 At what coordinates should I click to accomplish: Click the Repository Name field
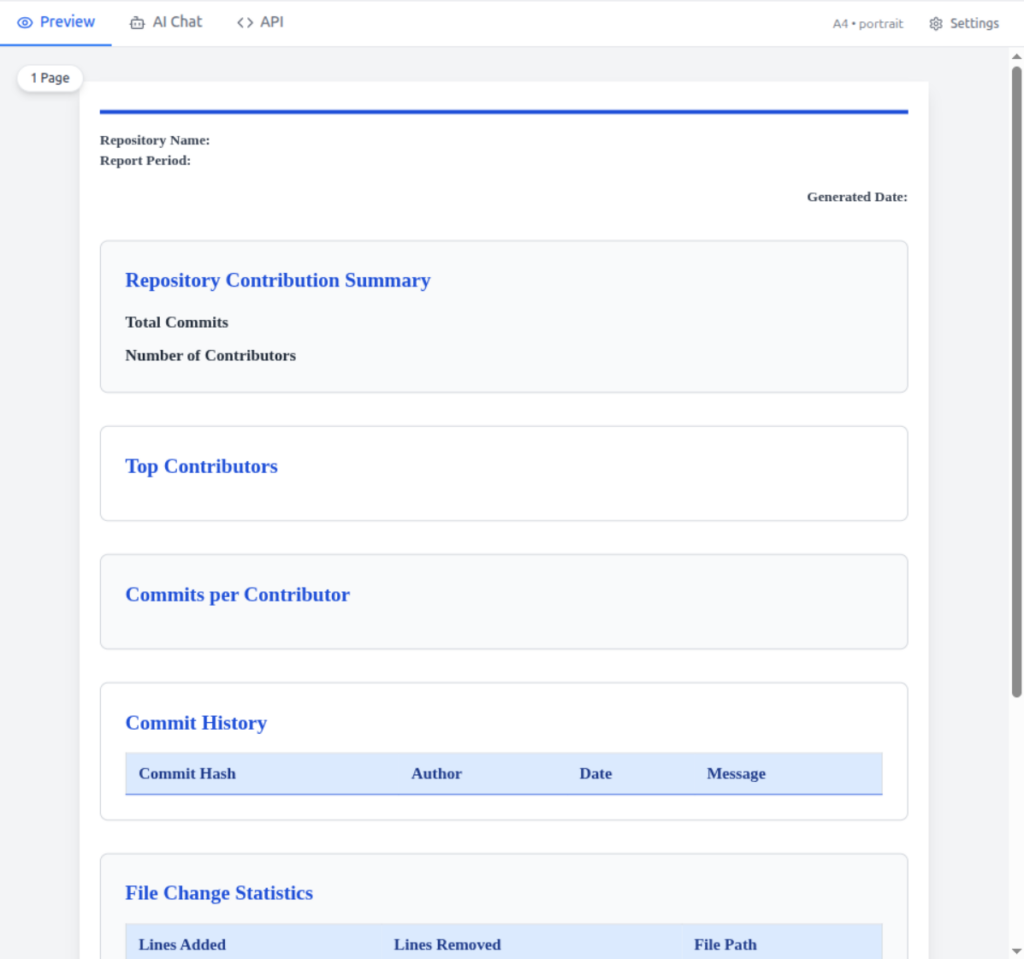point(154,140)
